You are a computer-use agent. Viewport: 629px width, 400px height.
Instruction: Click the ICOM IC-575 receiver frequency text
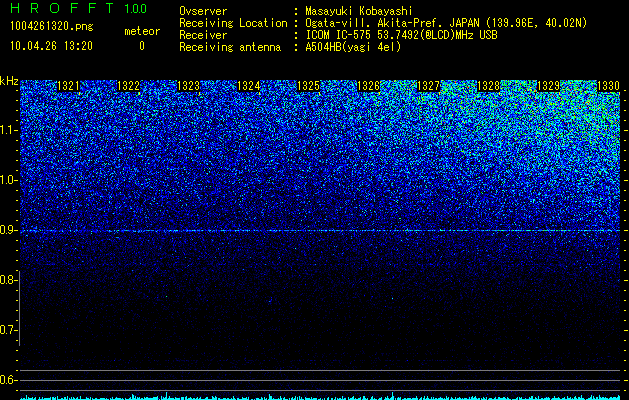[401, 35]
